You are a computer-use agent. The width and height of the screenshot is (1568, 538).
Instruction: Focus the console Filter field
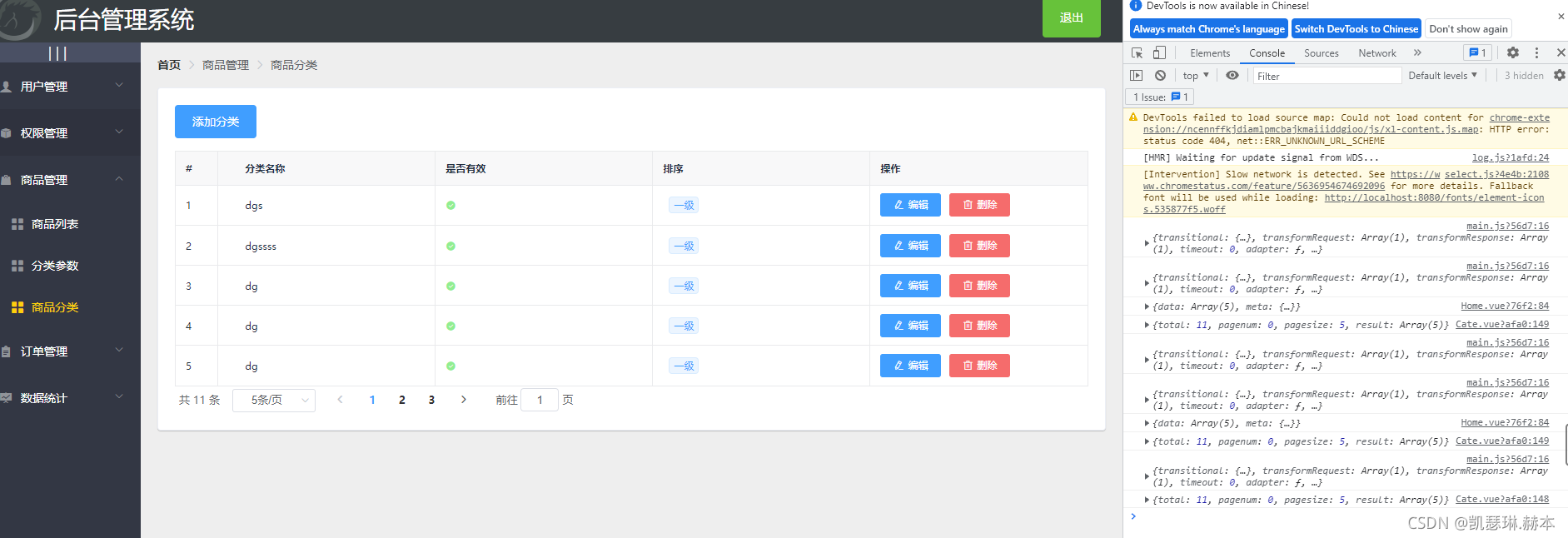1327,76
